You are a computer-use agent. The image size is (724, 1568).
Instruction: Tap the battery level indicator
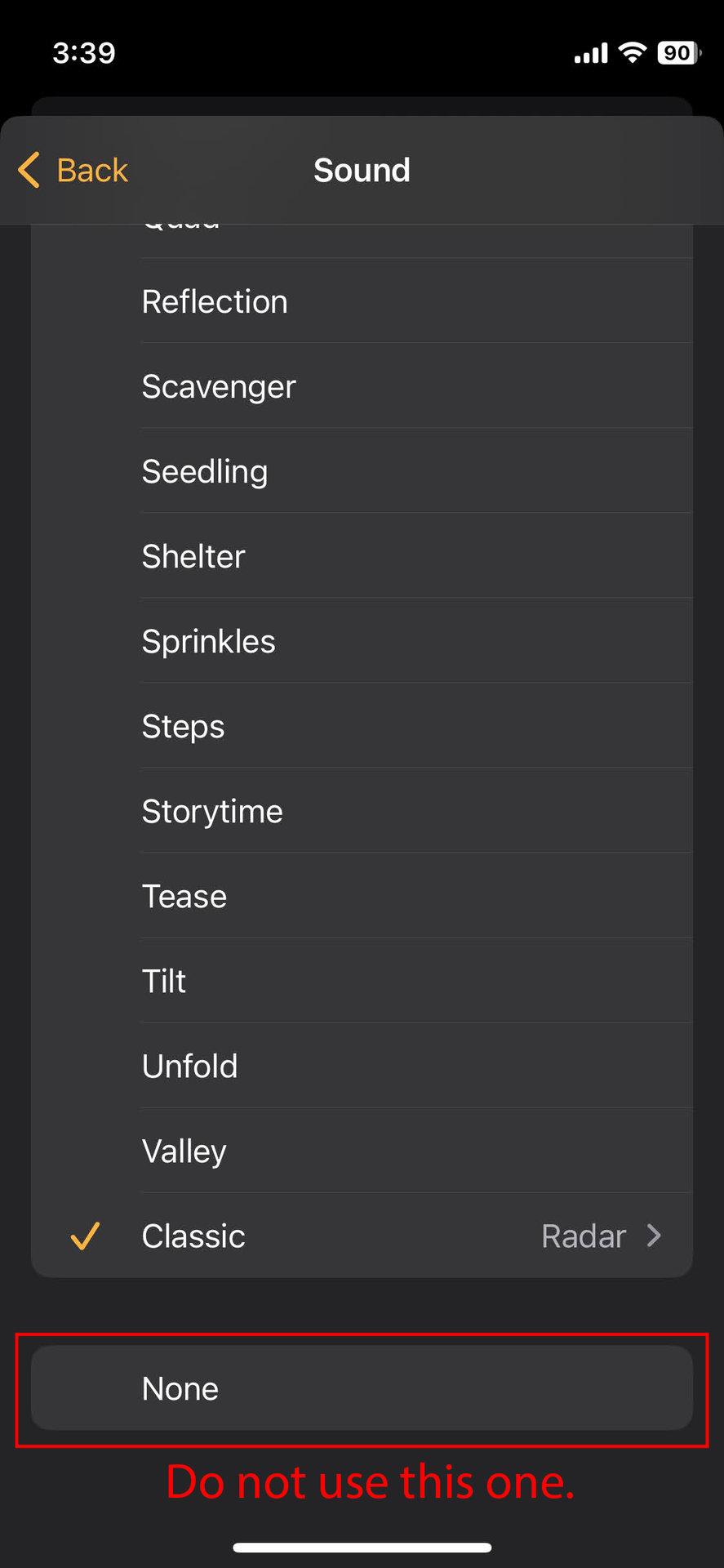point(678,53)
